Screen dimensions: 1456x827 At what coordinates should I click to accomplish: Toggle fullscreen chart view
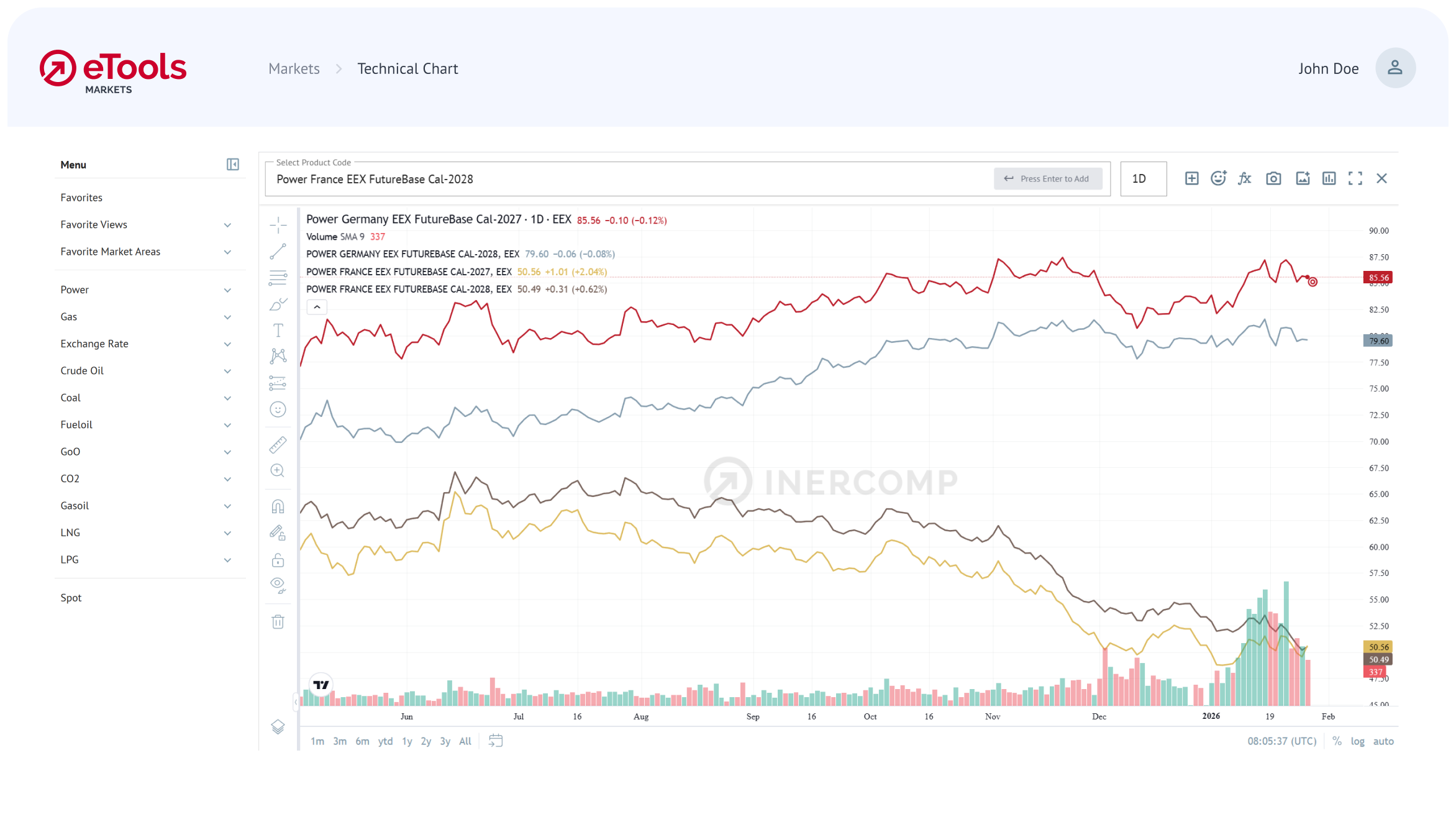tap(1355, 178)
